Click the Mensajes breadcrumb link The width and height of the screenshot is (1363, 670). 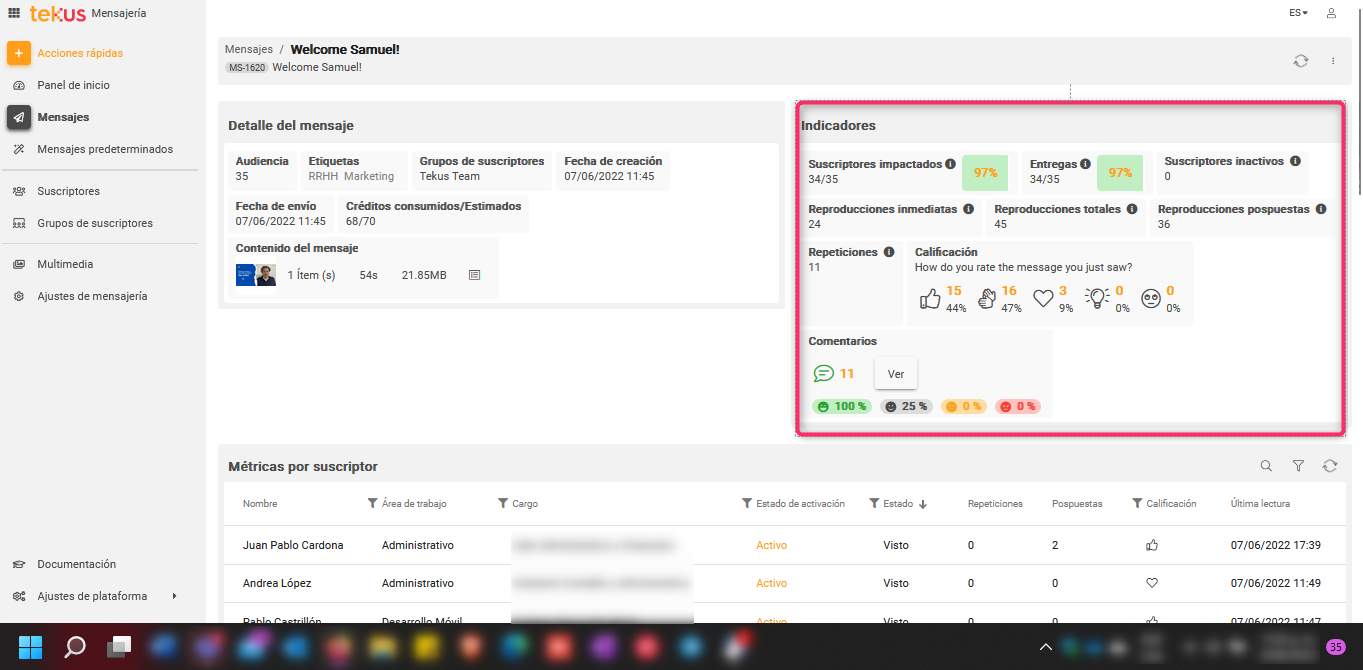point(248,49)
